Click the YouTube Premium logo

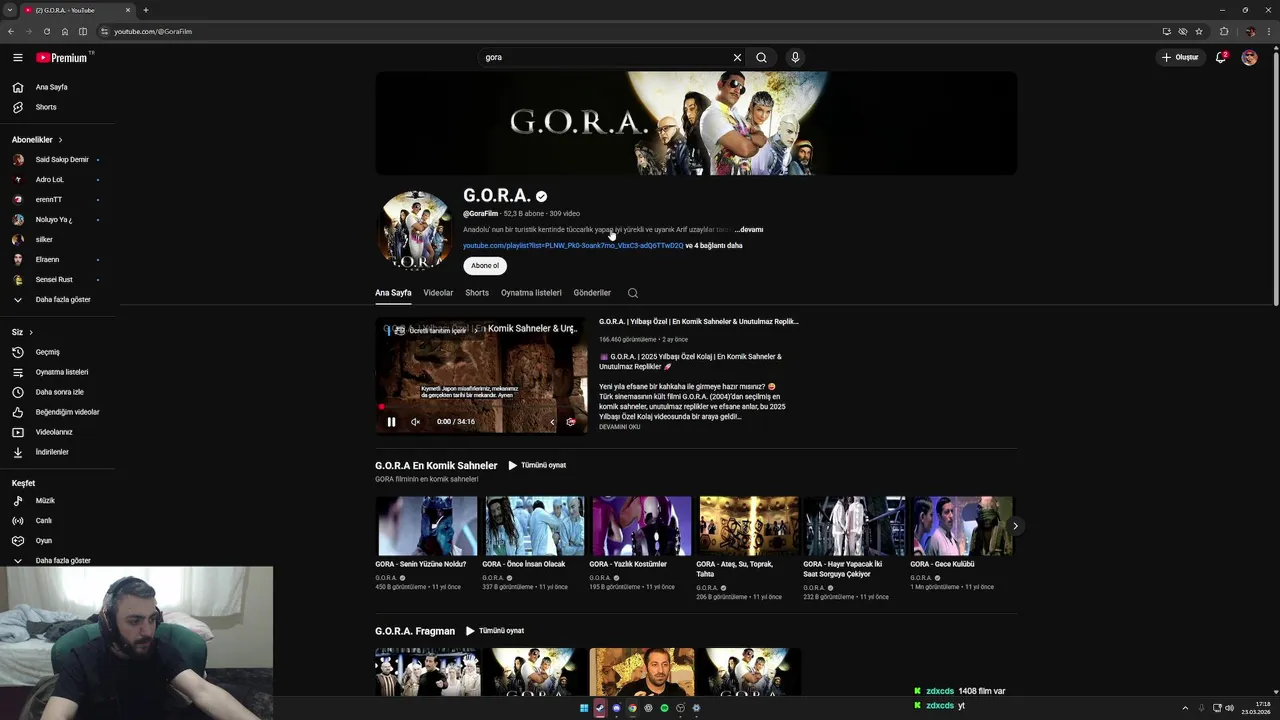(x=63, y=57)
